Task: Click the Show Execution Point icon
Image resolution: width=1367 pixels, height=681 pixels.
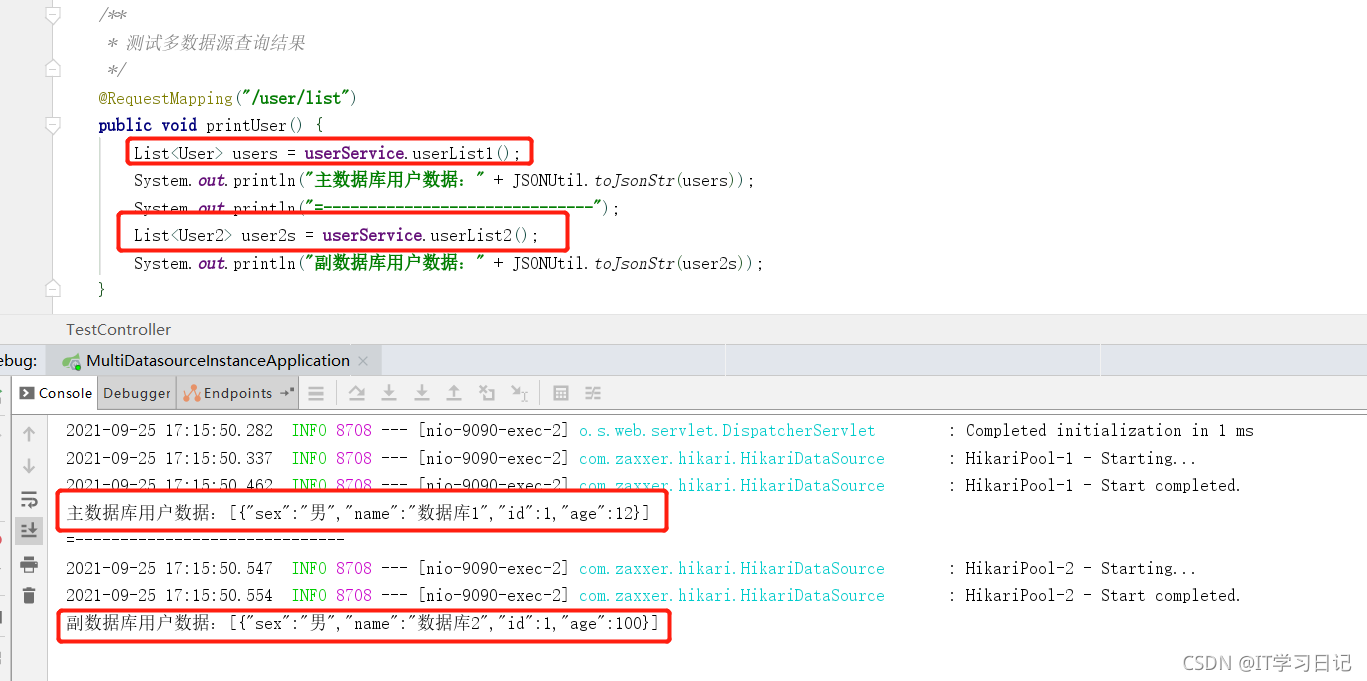Action: tap(316, 394)
